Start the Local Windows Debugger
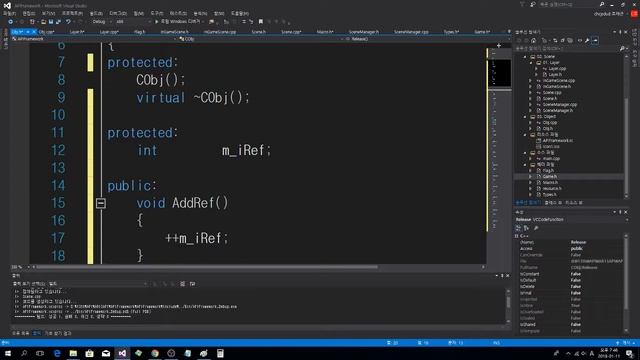This screenshot has height=360, width=640. point(178,22)
